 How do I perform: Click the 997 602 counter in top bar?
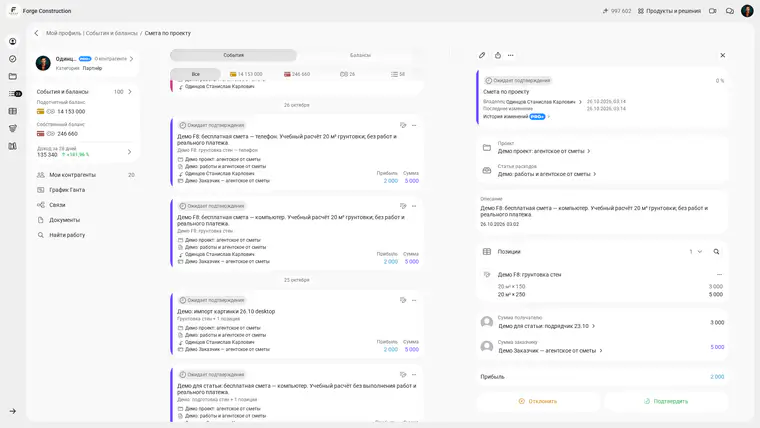click(x=617, y=11)
